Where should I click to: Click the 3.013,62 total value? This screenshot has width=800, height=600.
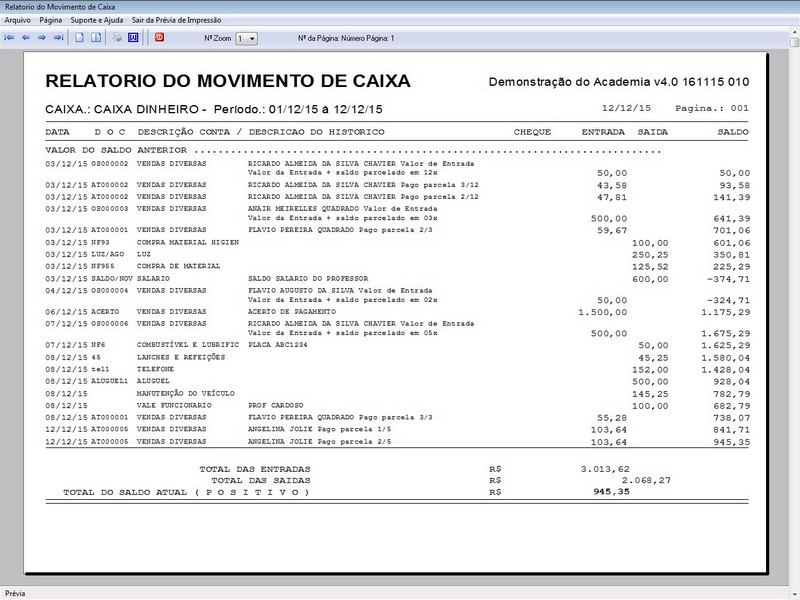[x=605, y=469]
